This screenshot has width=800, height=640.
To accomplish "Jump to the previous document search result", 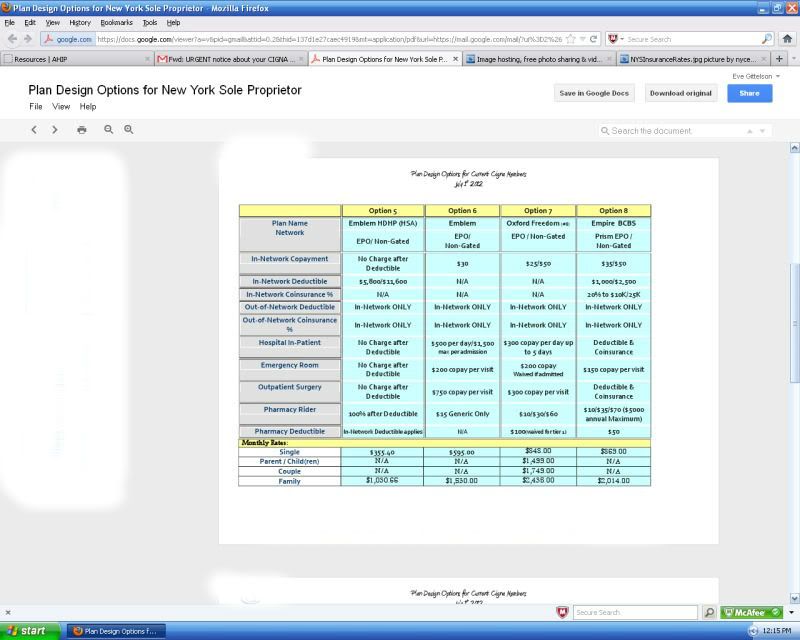I will point(749,131).
